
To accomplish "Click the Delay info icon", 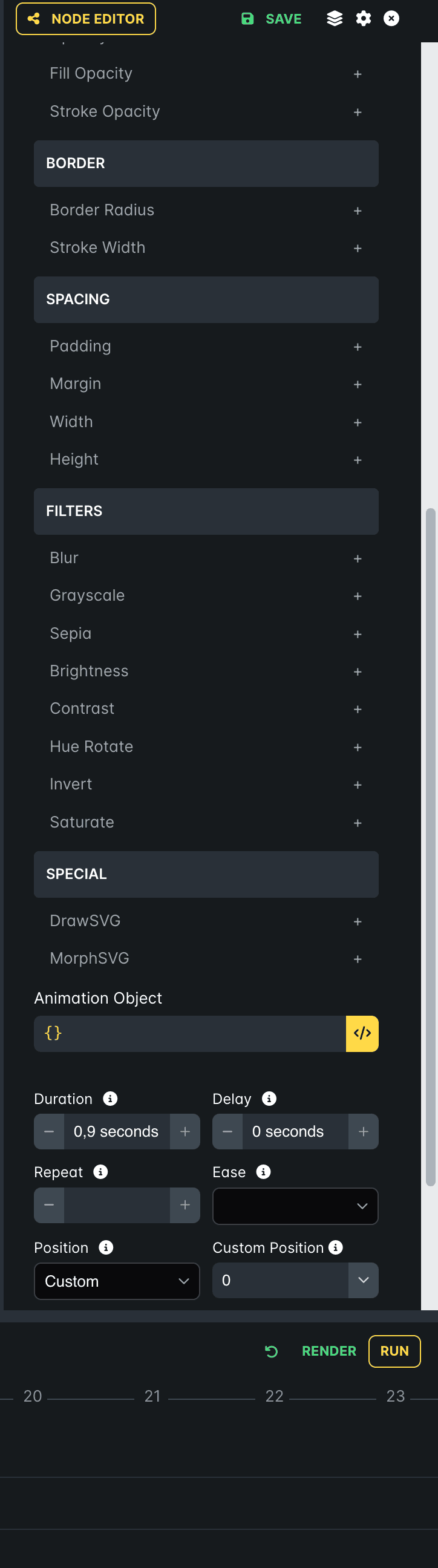I will pyautogui.click(x=269, y=1099).
